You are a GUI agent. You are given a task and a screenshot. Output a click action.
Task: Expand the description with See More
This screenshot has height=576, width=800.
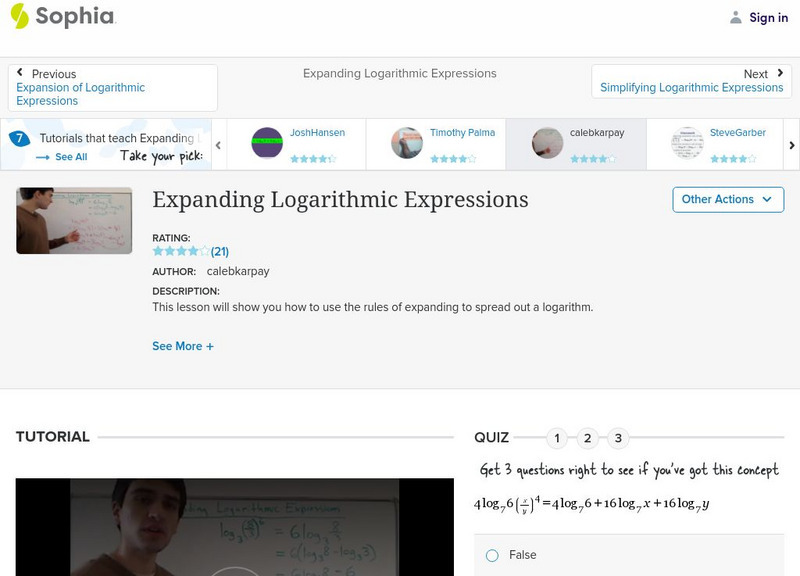tap(183, 345)
